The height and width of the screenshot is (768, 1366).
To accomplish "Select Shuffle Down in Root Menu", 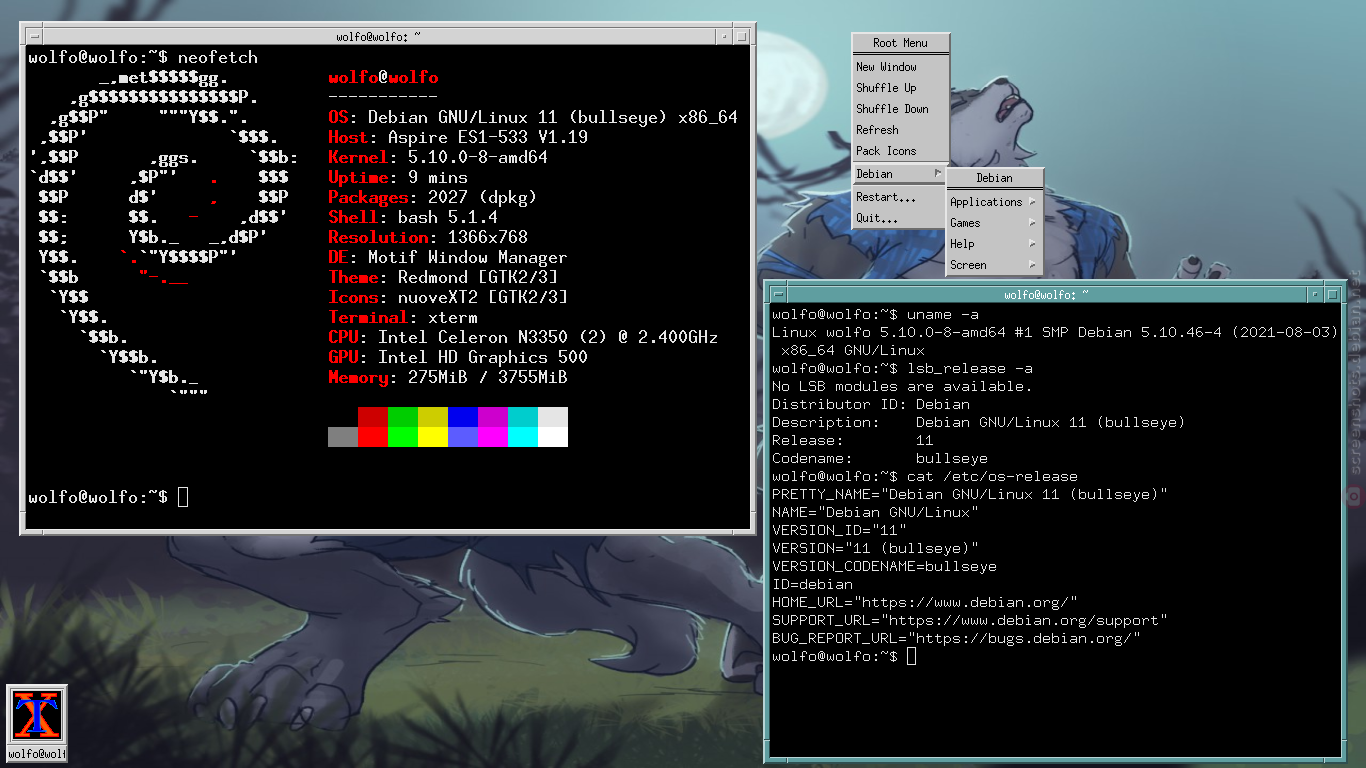I will point(900,109).
